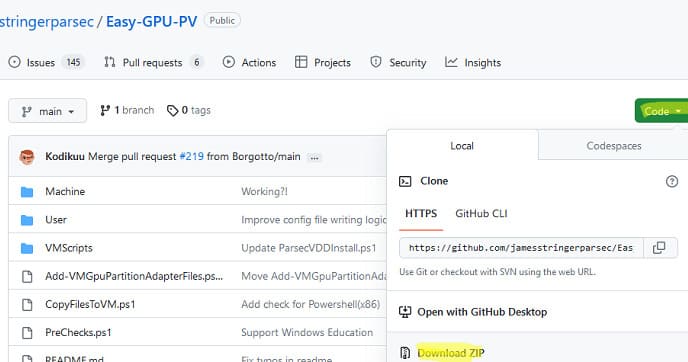Open 'Support Windows Education' commit message
Image resolution: width=688 pixels, height=362 pixels.
click(307, 333)
